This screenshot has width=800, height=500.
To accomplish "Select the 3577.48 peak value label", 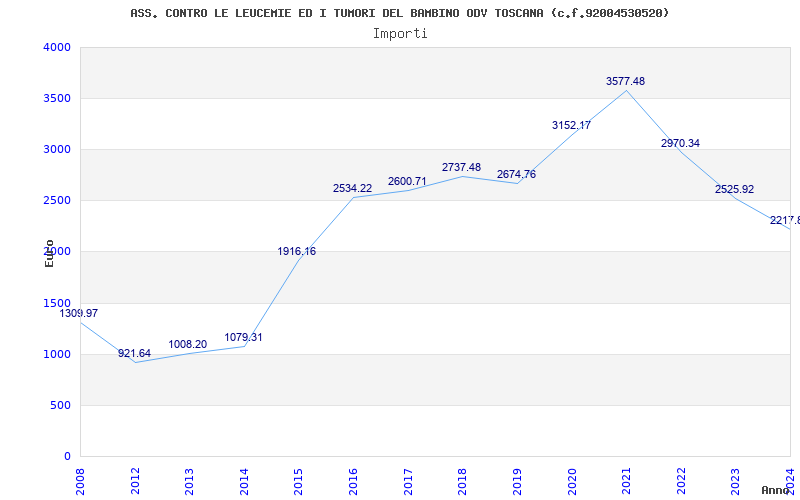I will (x=626, y=81).
